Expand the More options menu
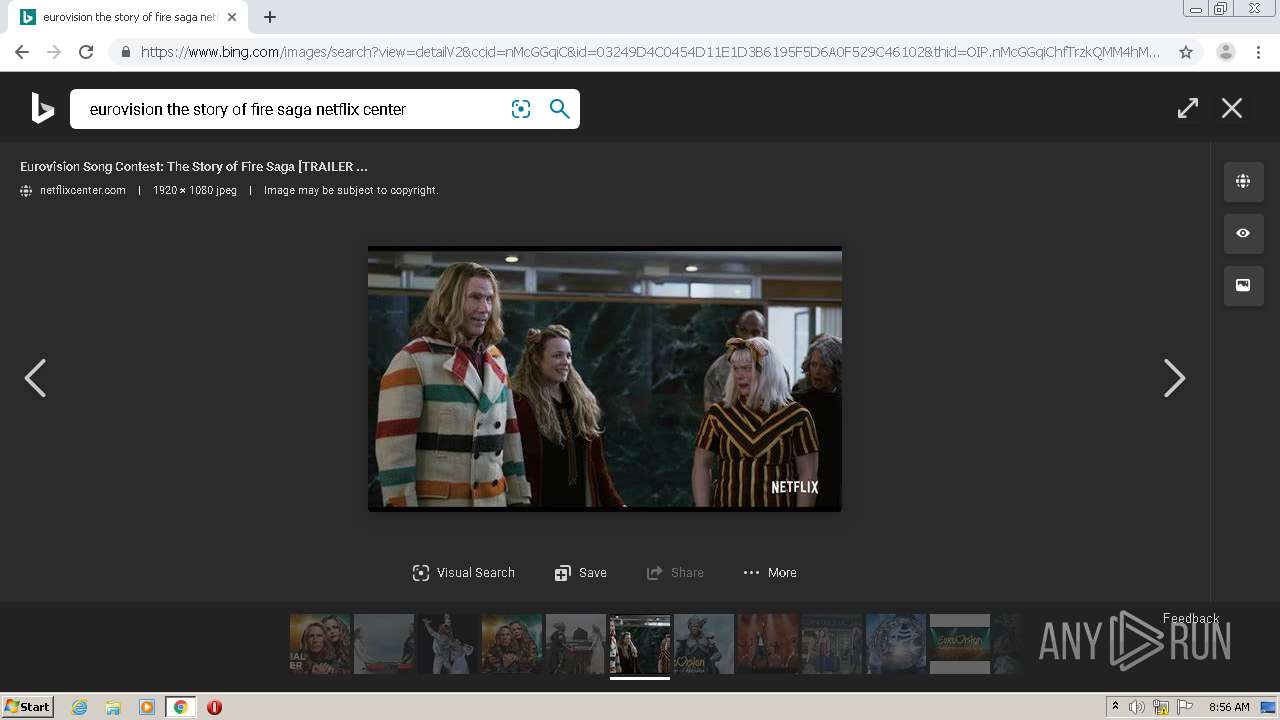The width and height of the screenshot is (1280, 720). 770,573
